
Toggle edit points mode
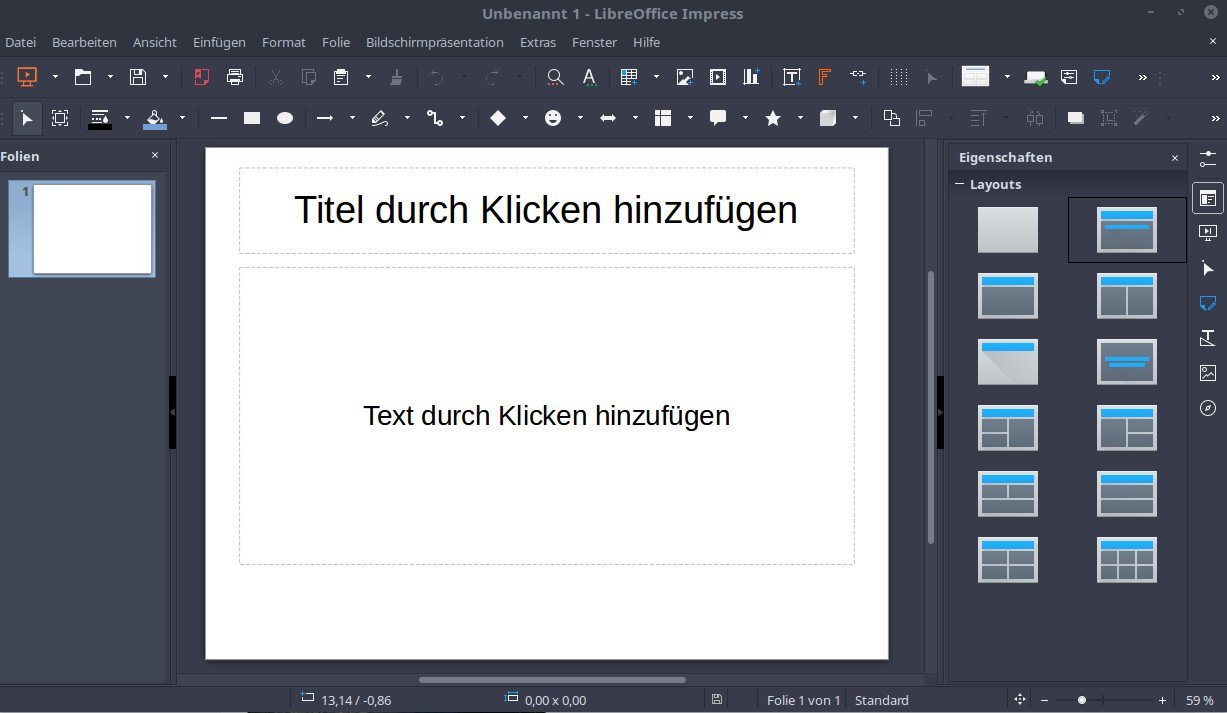pyautogui.click(x=60, y=118)
